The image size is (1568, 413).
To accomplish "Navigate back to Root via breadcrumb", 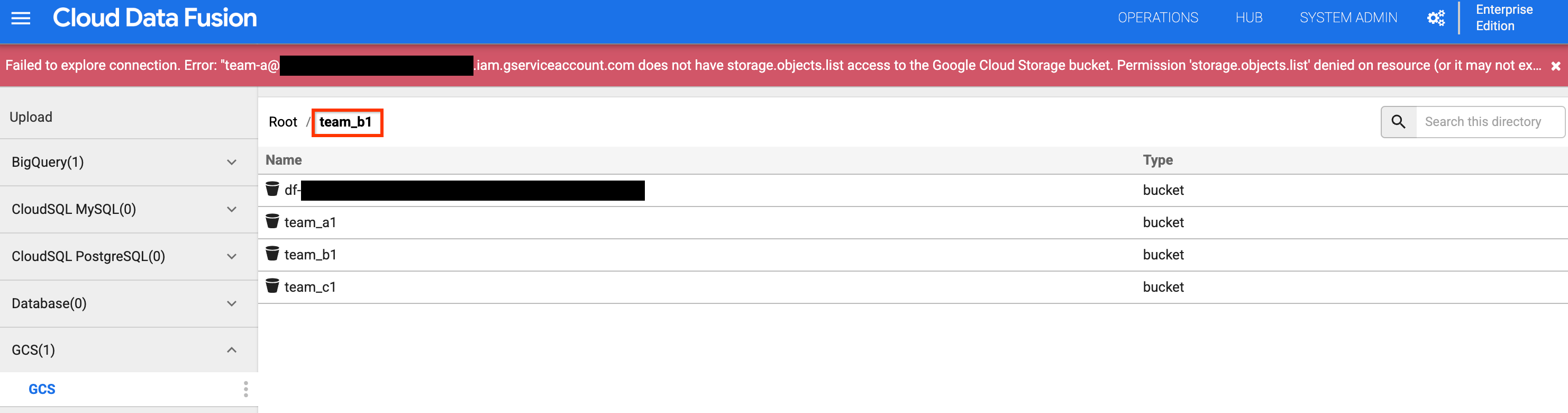I will point(282,121).
